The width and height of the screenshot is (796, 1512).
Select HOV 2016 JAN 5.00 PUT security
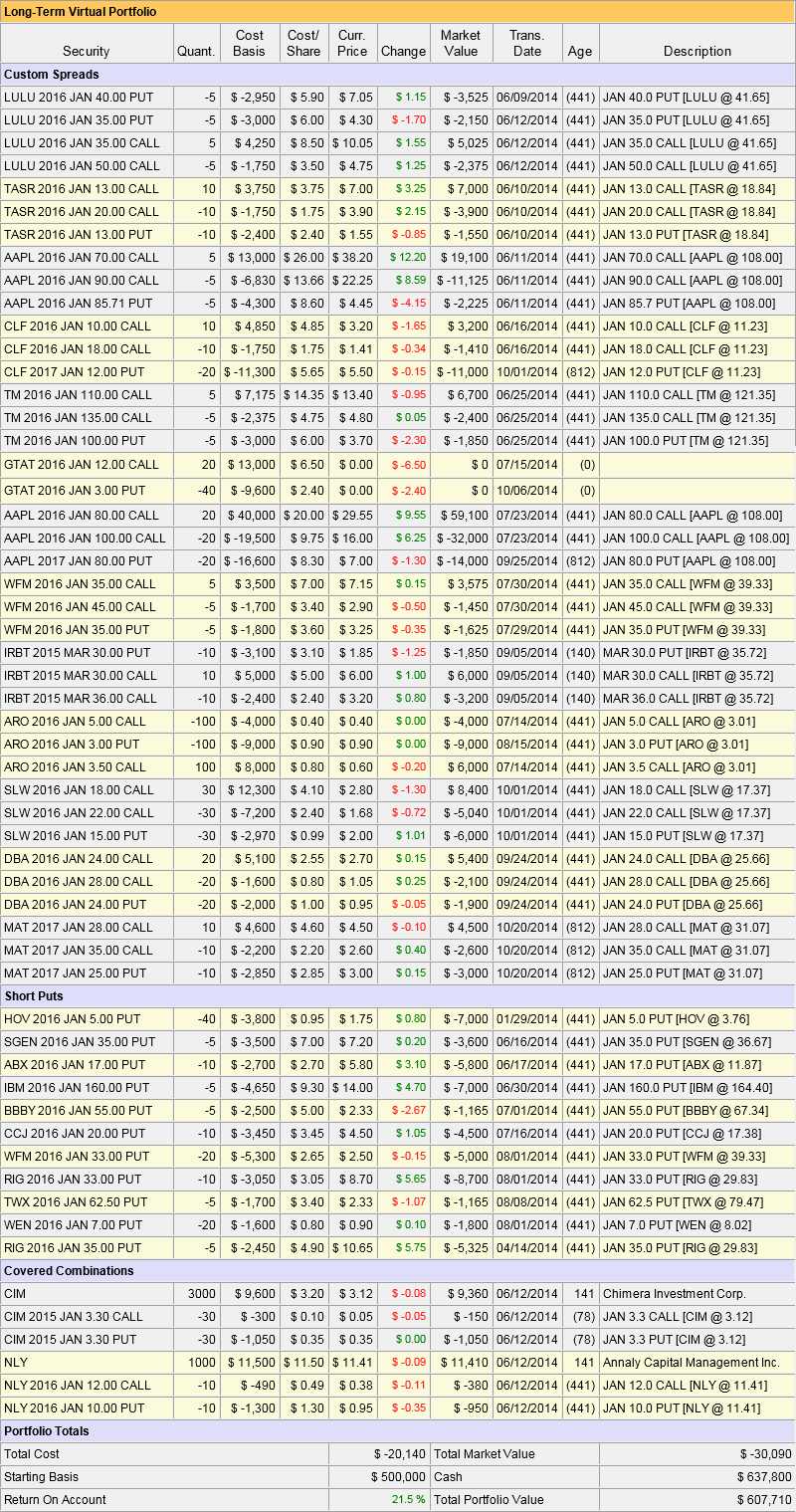click(x=73, y=1019)
